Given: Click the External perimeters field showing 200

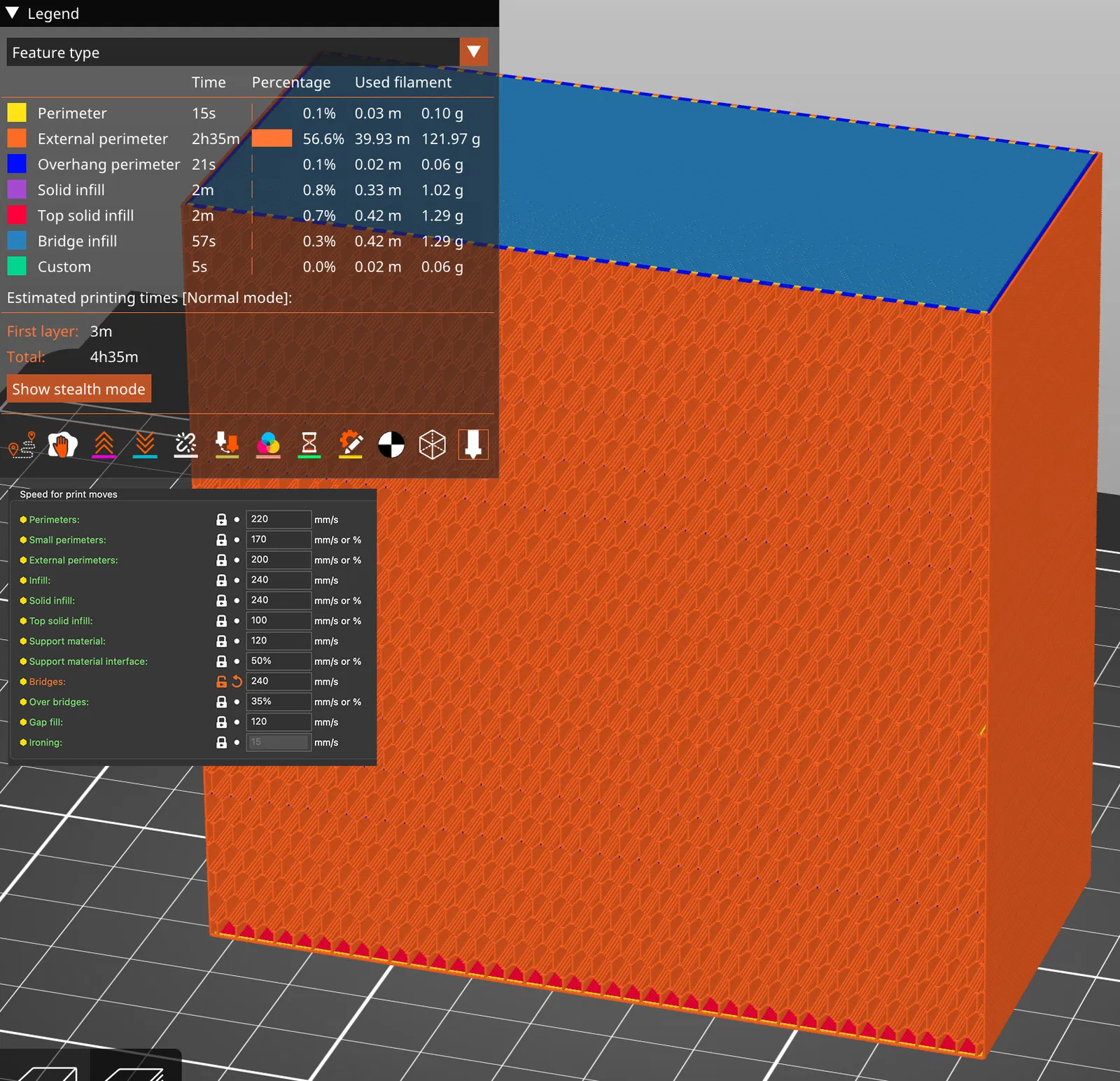Looking at the screenshot, I should pyautogui.click(x=279, y=560).
